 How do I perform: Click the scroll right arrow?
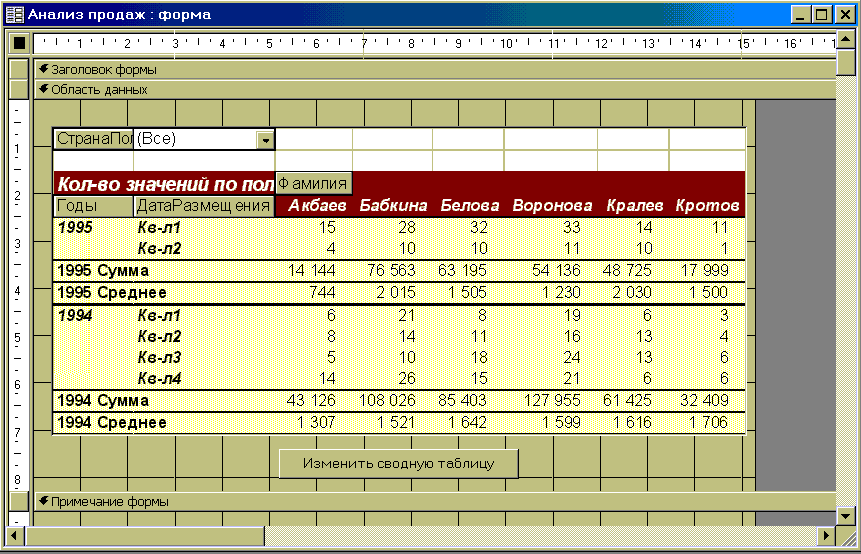coord(826,535)
